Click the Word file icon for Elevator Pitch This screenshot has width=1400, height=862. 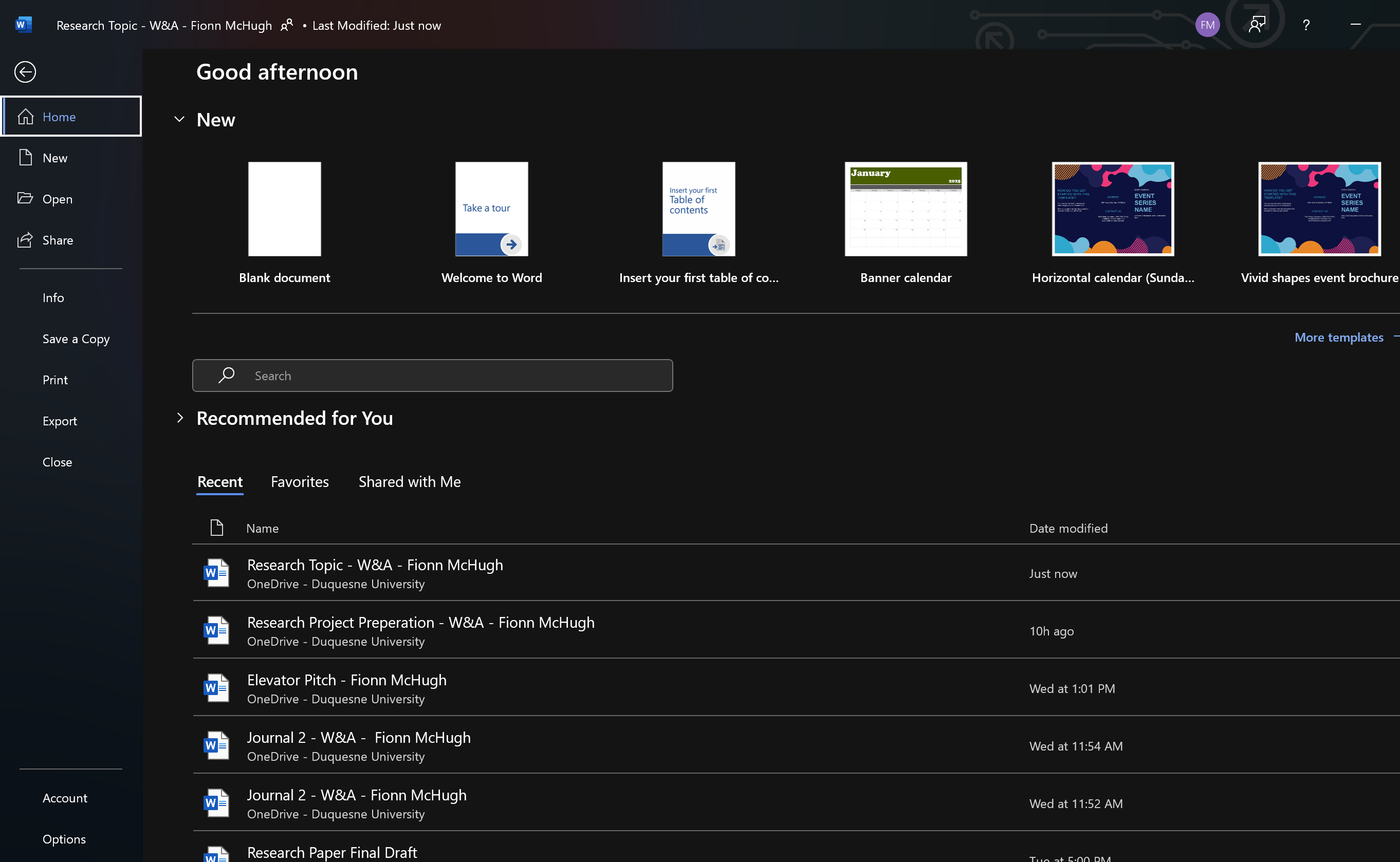pyautogui.click(x=216, y=688)
